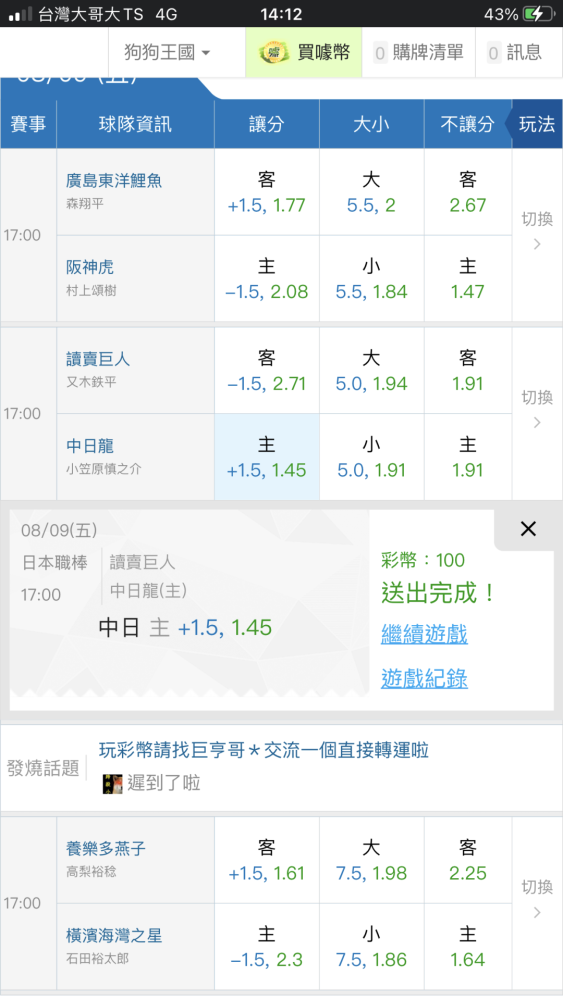Image resolution: width=563 pixels, height=1000 pixels.
Task: Open the 廣島東洋鯉魚 team info link
Action: click(x=113, y=180)
